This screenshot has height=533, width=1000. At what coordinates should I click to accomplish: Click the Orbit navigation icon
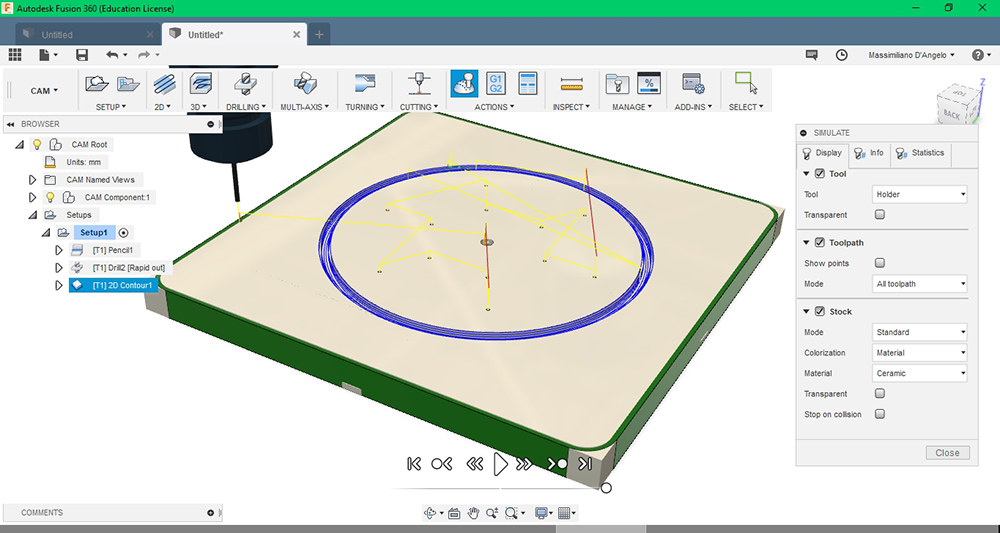(x=432, y=513)
